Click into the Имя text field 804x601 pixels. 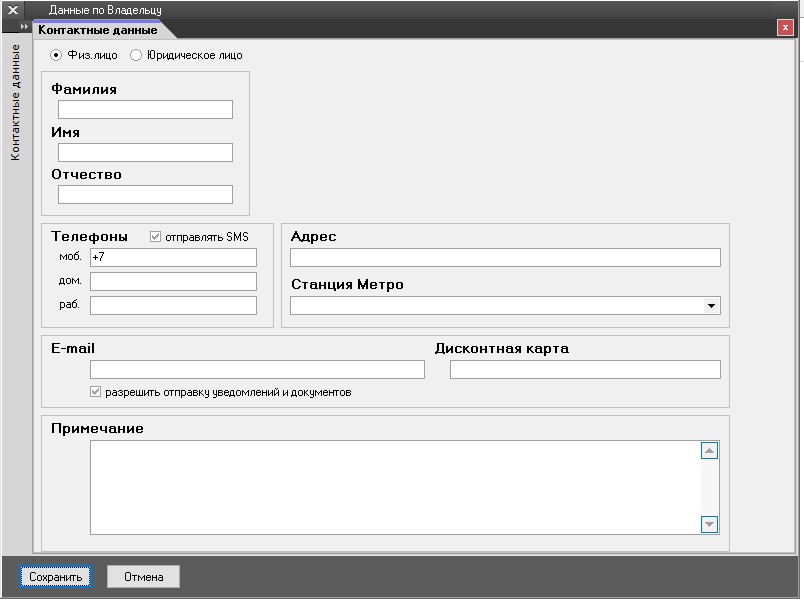(x=145, y=153)
